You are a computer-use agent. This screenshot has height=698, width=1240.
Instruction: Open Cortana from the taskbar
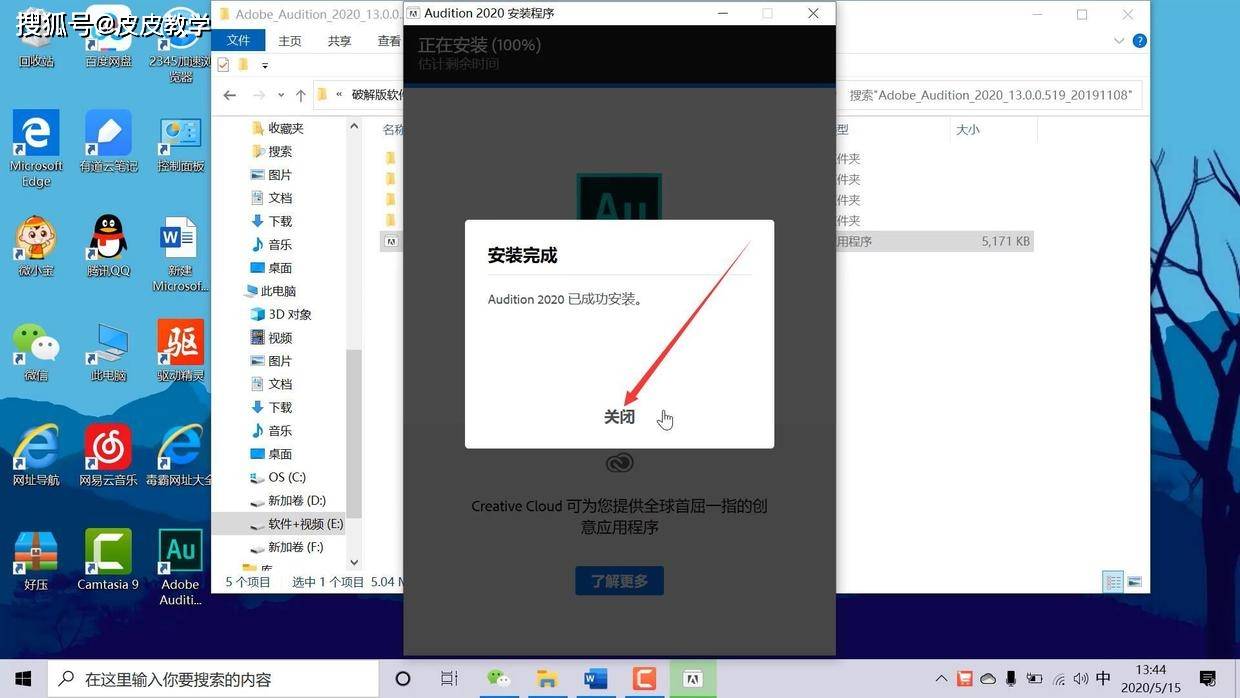403,679
